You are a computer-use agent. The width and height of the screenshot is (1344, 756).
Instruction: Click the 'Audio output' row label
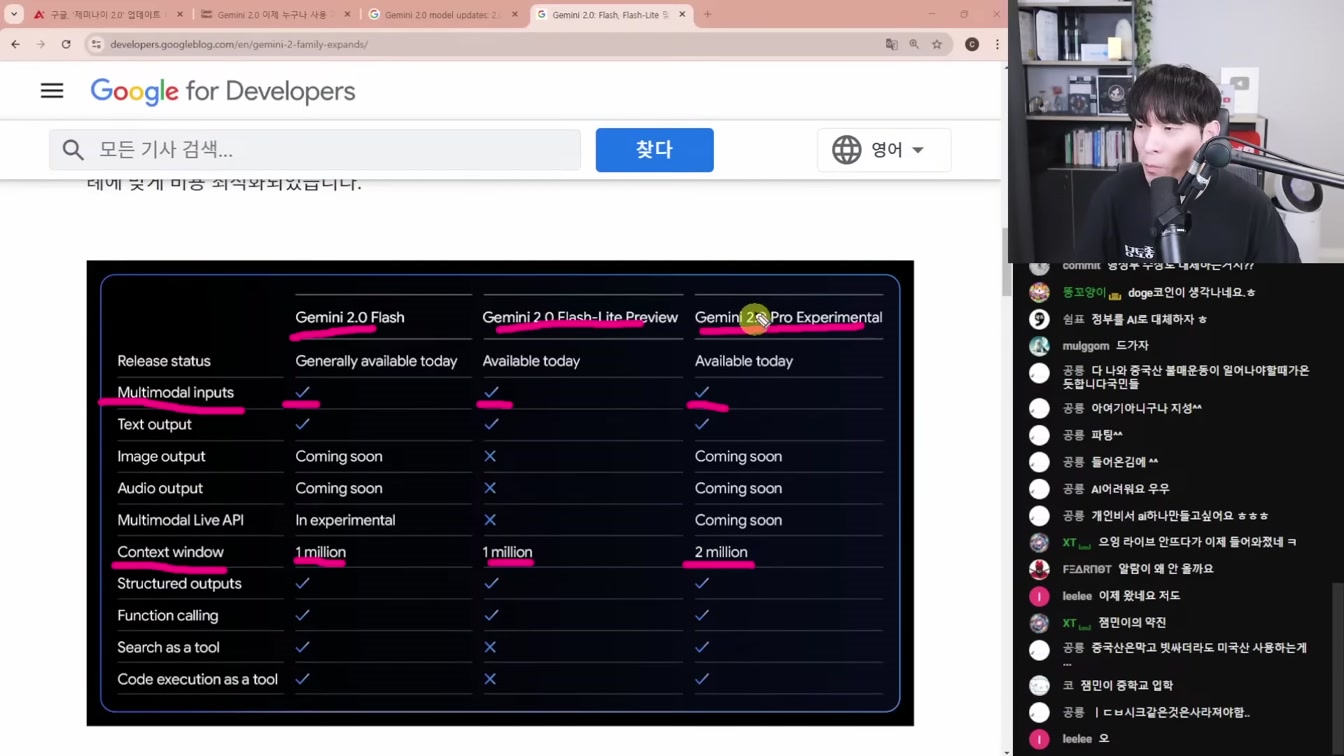pyautogui.click(x=160, y=488)
